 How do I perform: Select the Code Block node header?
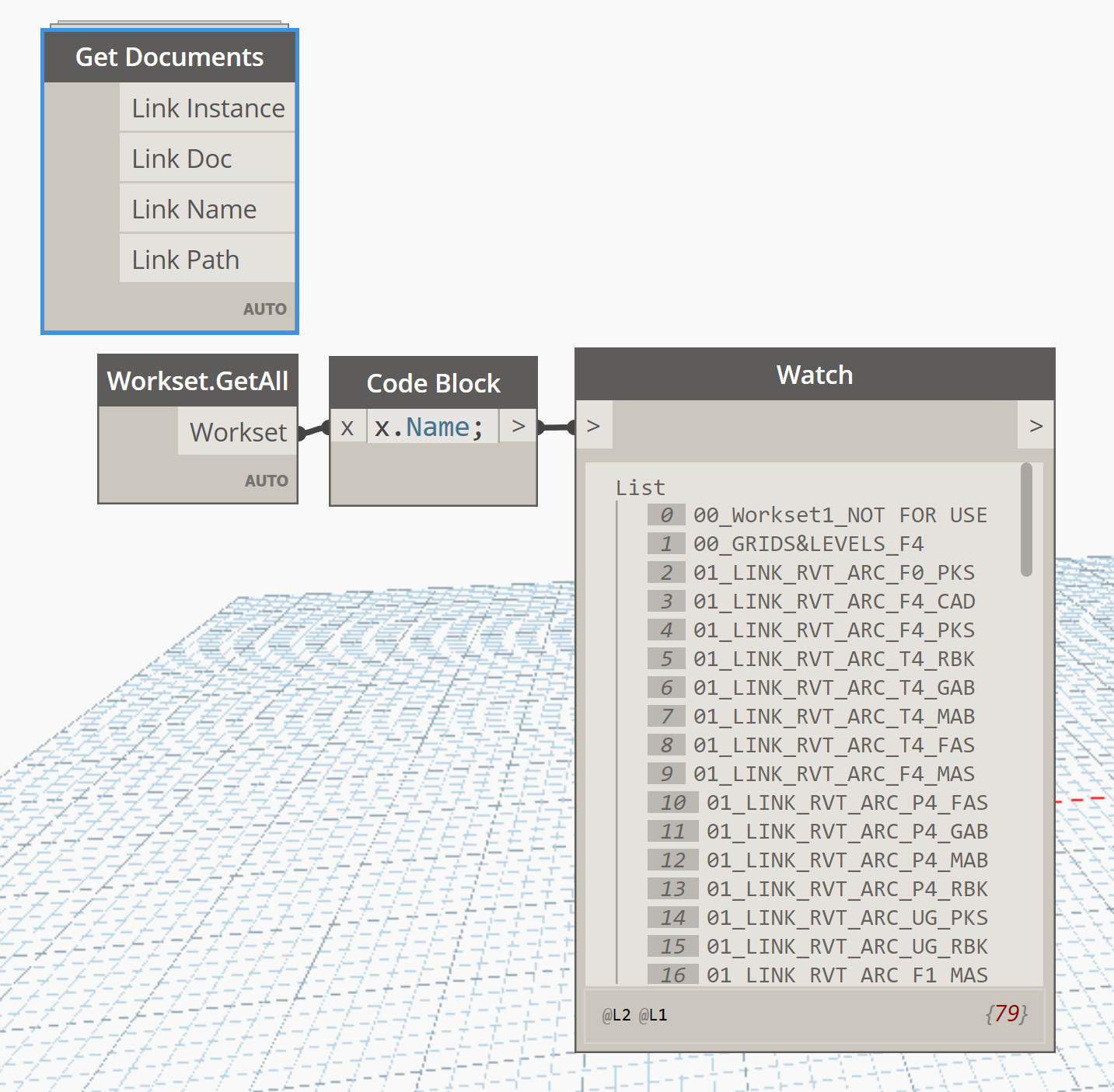tap(433, 383)
